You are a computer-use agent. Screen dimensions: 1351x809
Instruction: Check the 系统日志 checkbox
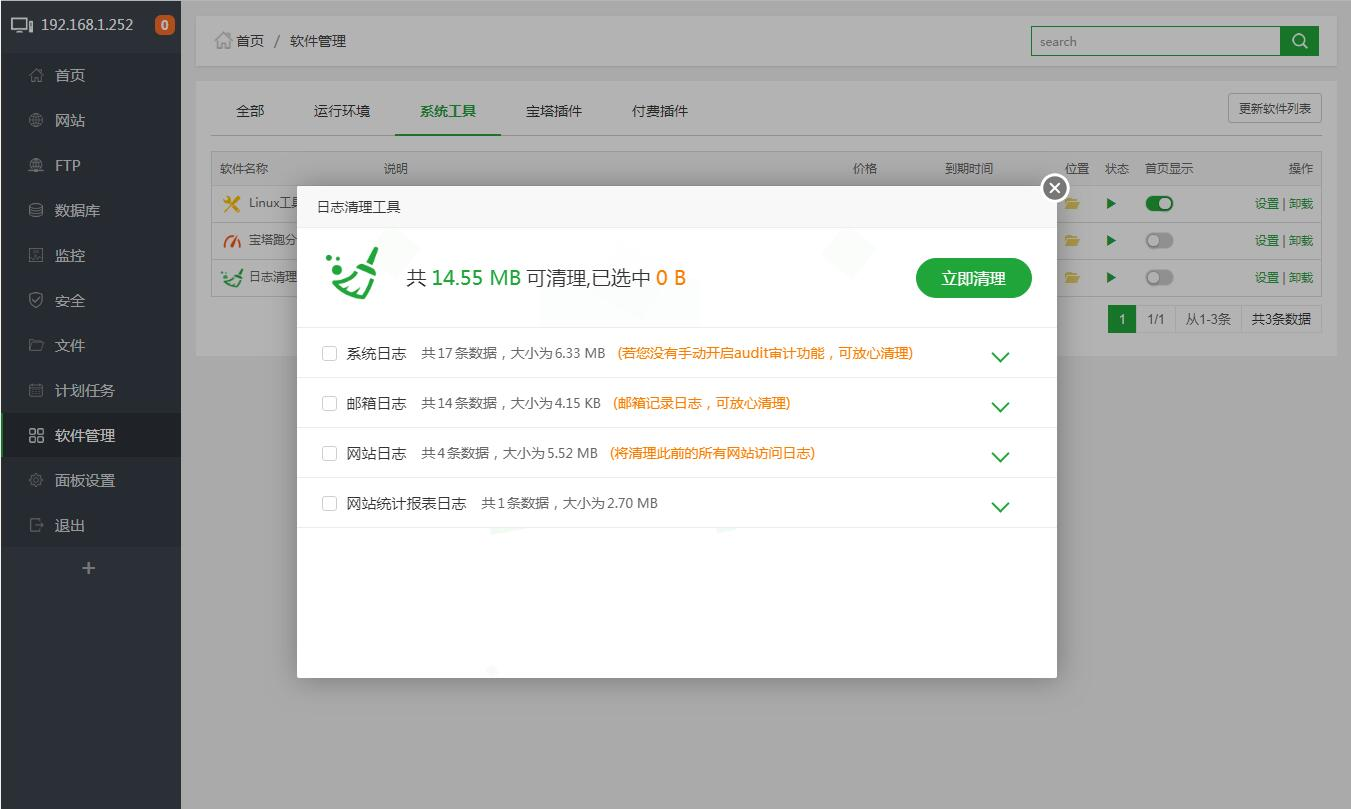pyautogui.click(x=329, y=352)
